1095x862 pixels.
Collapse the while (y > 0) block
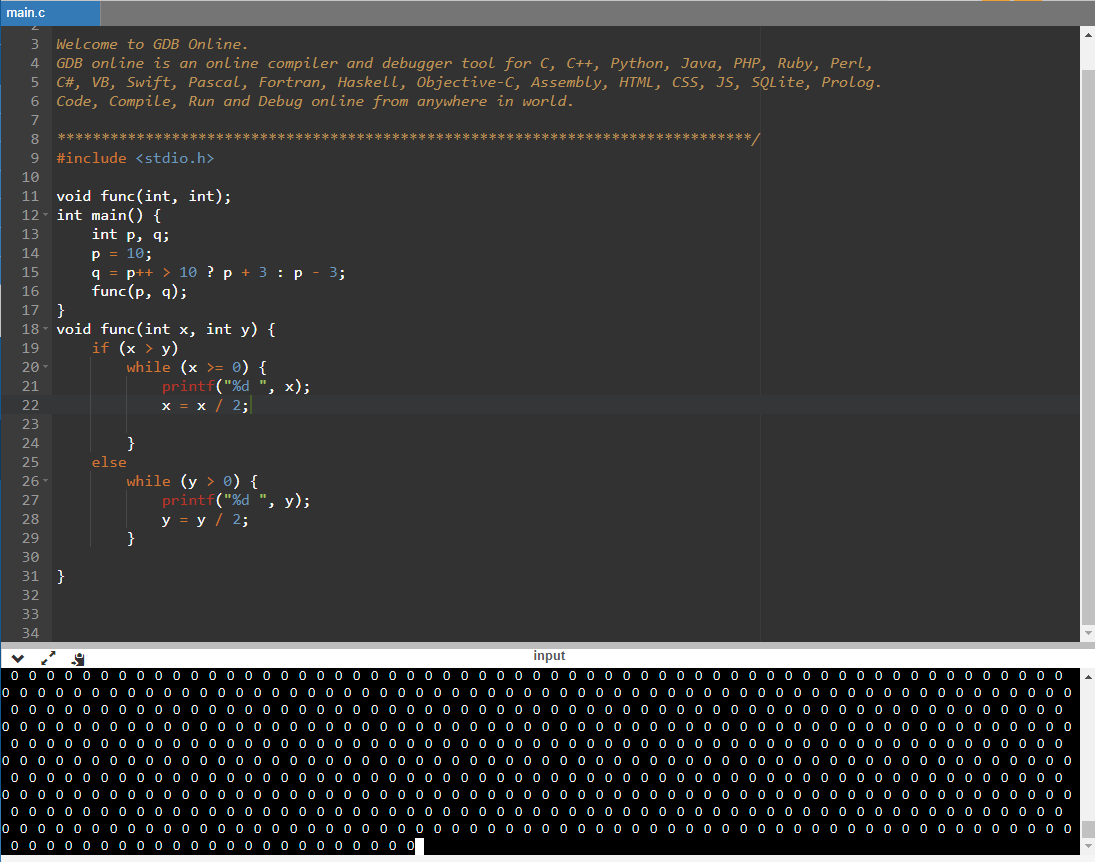pos(47,482)
